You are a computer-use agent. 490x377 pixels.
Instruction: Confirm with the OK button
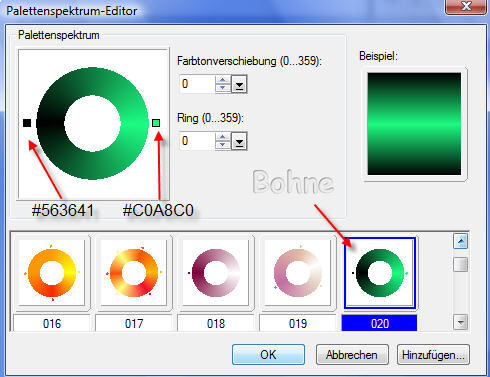[268, 355]
